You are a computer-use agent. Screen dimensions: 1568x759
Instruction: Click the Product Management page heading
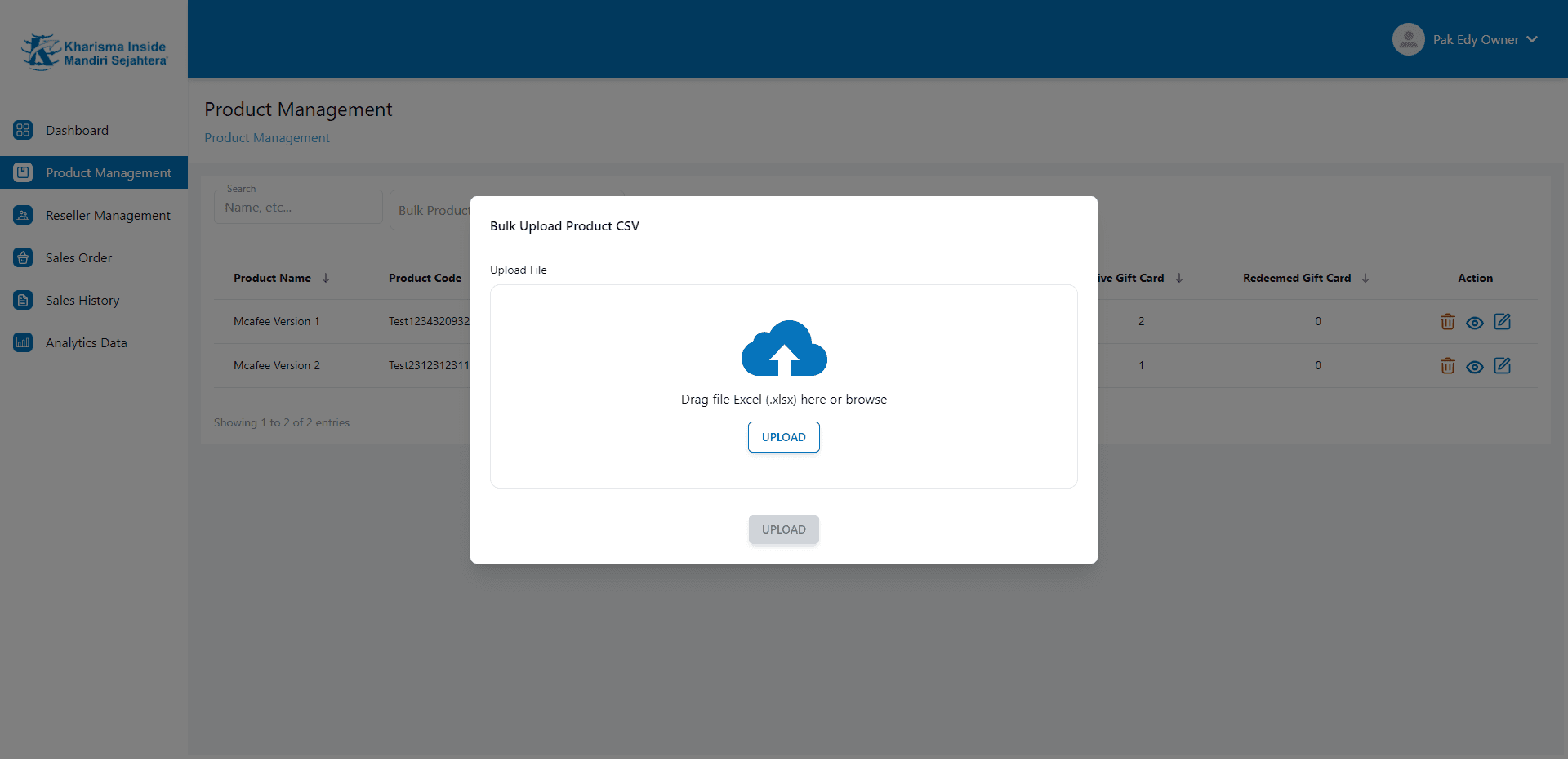tap(298, 109)
